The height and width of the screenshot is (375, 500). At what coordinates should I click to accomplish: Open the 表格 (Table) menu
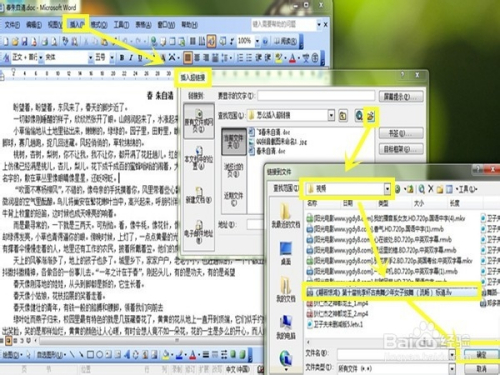143,25
